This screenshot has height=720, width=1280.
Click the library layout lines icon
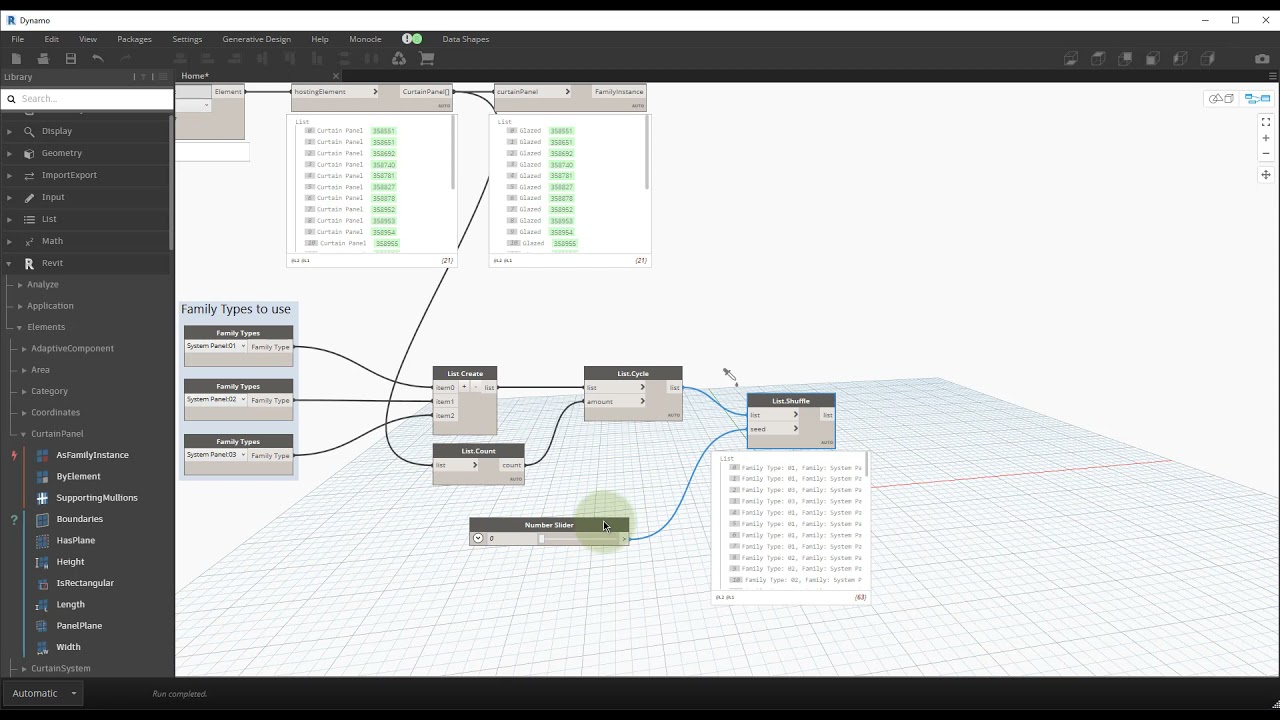click(163, 77)
